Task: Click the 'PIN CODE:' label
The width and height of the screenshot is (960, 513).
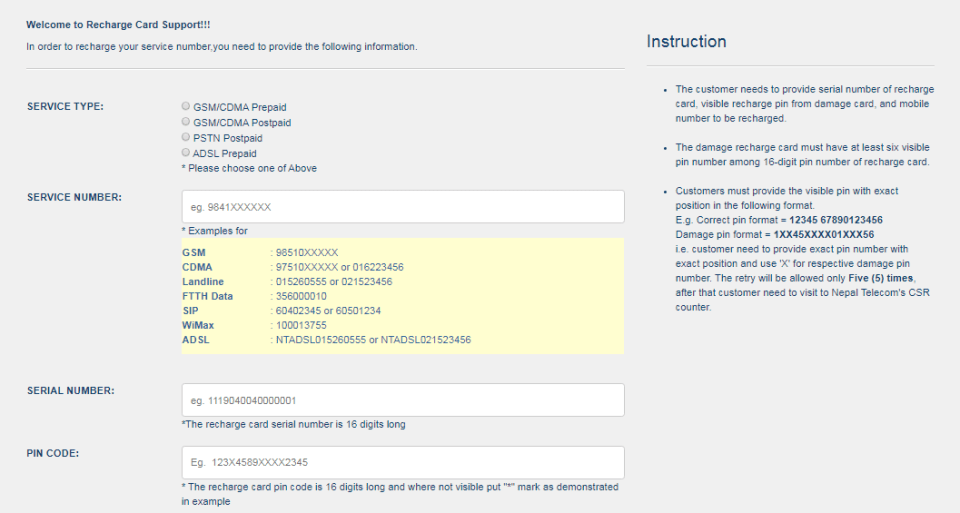Action: pos(53,454)
